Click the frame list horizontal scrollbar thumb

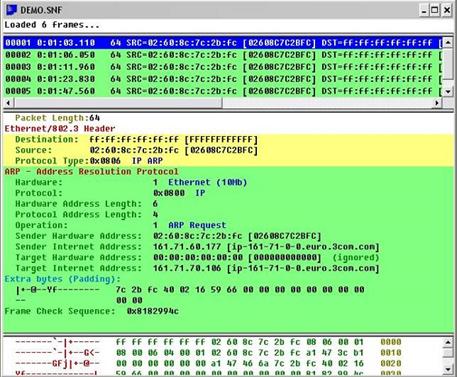tap(118, 103)
